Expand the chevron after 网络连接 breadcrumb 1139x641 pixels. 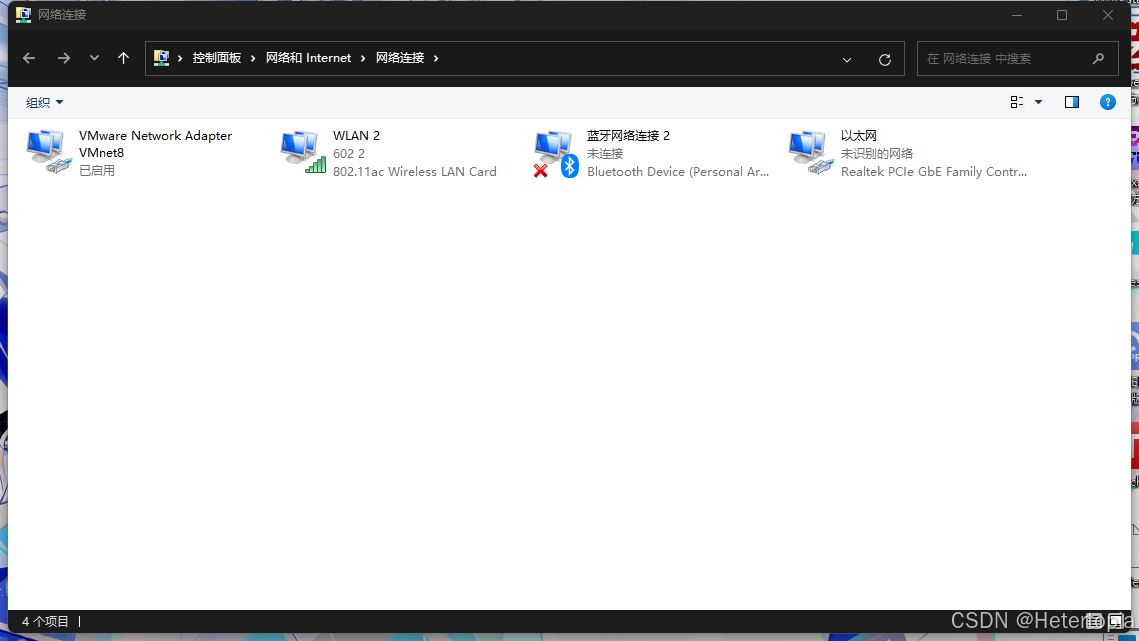(436, 58)
